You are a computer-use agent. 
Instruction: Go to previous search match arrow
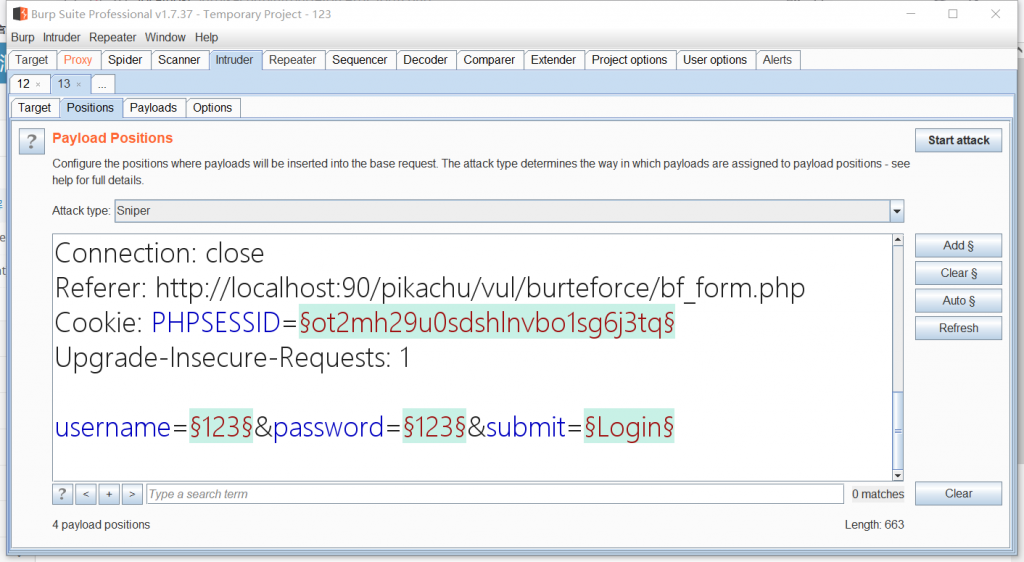coord(86,494)
